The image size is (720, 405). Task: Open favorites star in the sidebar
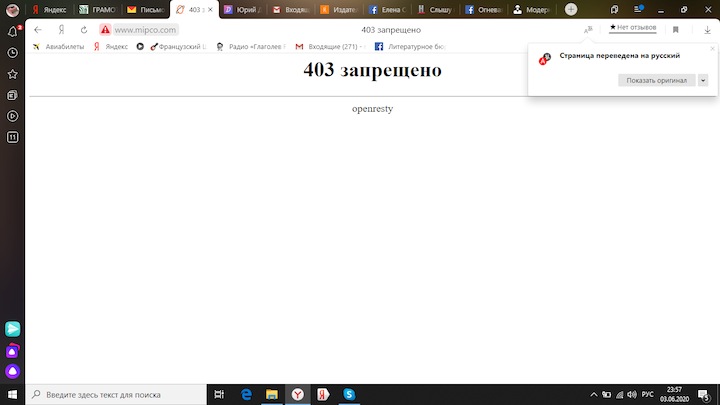(x=12, y=74)
